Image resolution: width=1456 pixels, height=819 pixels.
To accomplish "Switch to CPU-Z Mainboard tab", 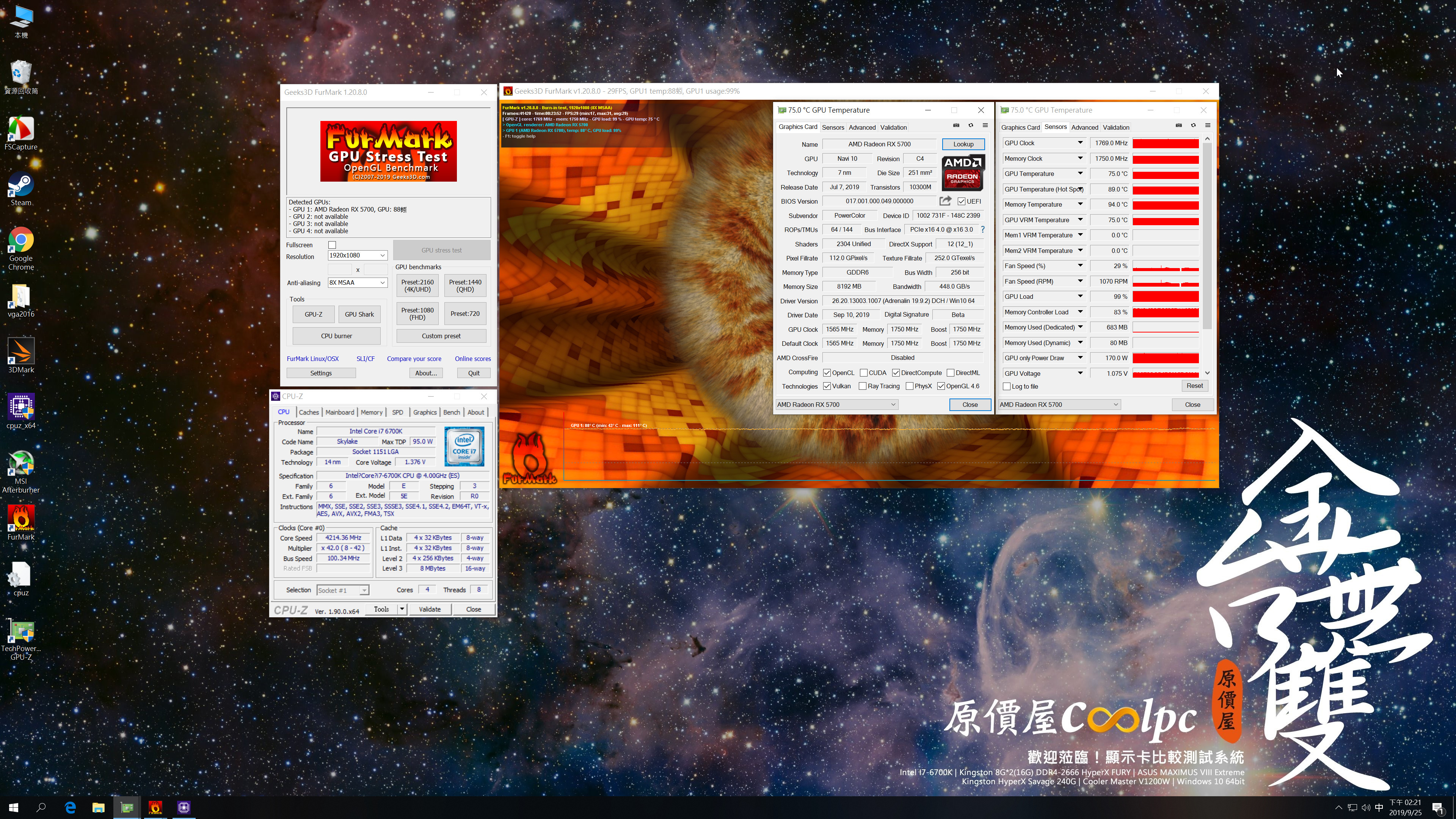I will click(340, 412).
